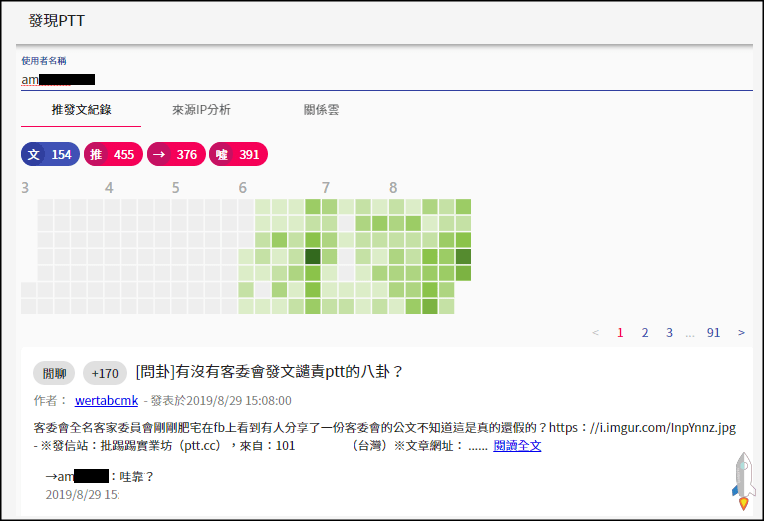Go to page 2
Screen dimensions: 764x521
point(645,332)
